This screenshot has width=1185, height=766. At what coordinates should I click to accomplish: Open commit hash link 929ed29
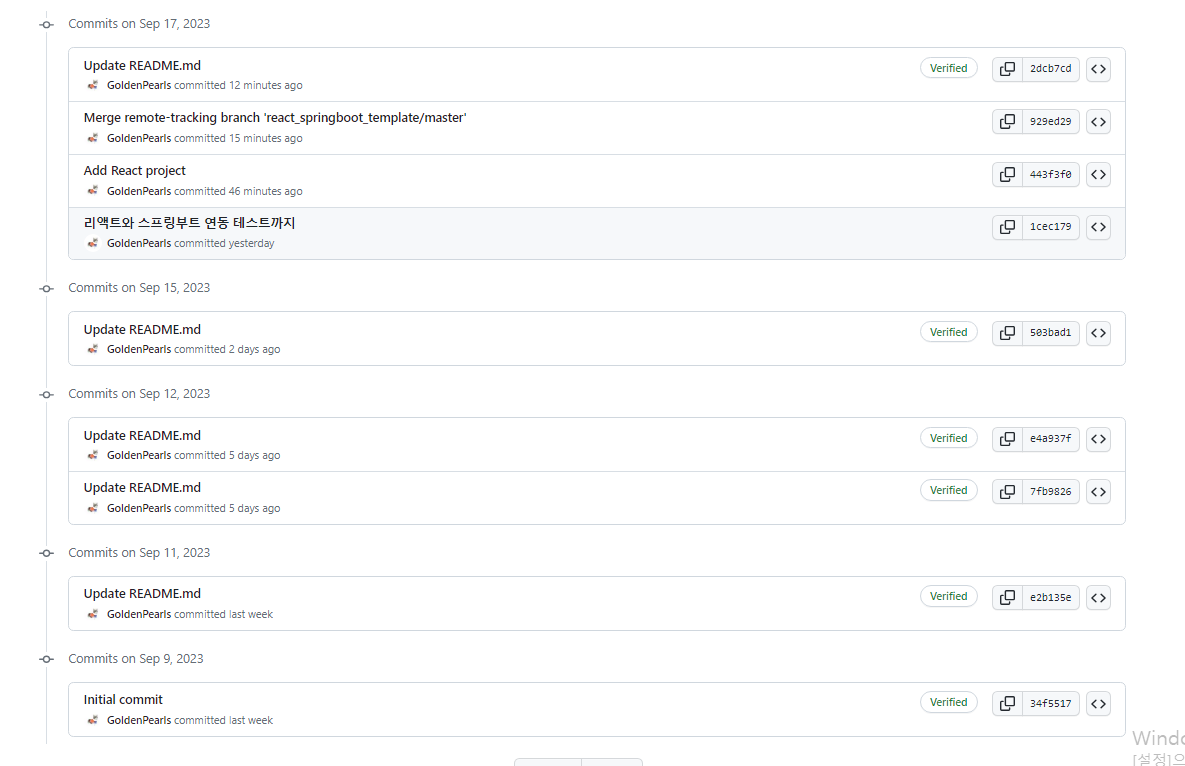(1050, 122)
